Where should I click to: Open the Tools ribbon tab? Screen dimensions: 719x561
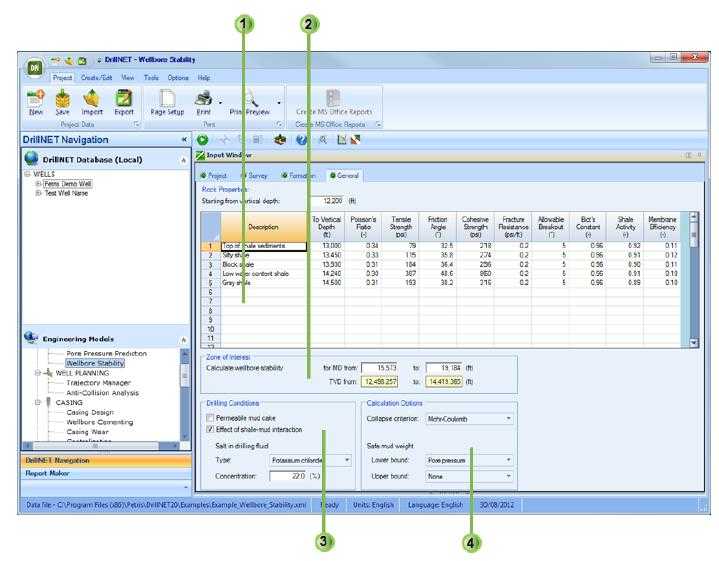(151, 78)
